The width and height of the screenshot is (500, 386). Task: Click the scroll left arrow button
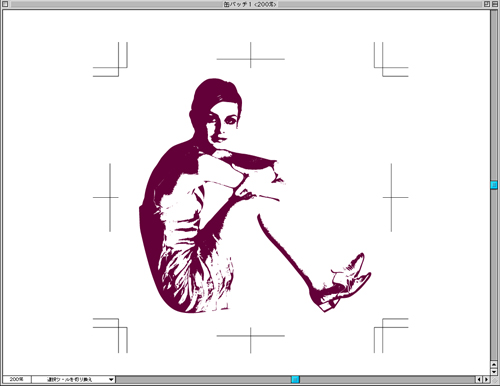click(x=479, y=379)
